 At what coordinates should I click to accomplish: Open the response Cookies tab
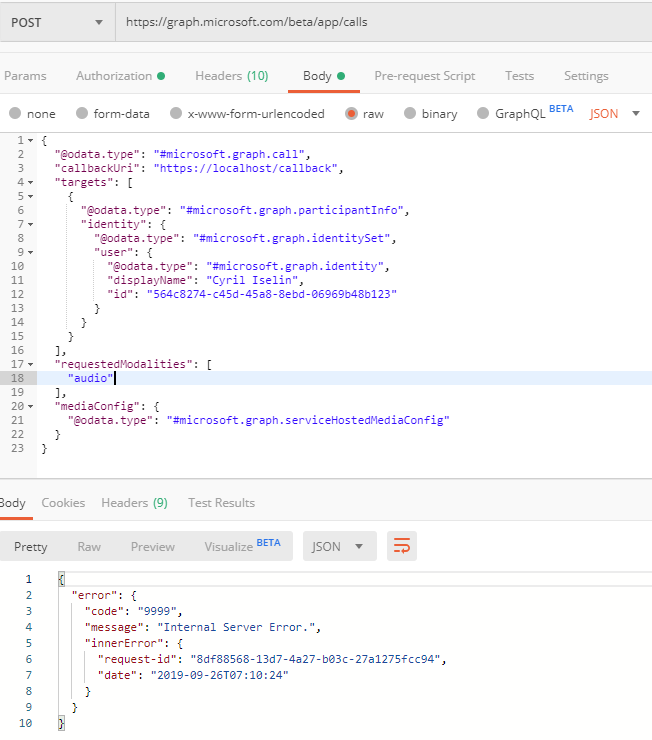(63, 503)
